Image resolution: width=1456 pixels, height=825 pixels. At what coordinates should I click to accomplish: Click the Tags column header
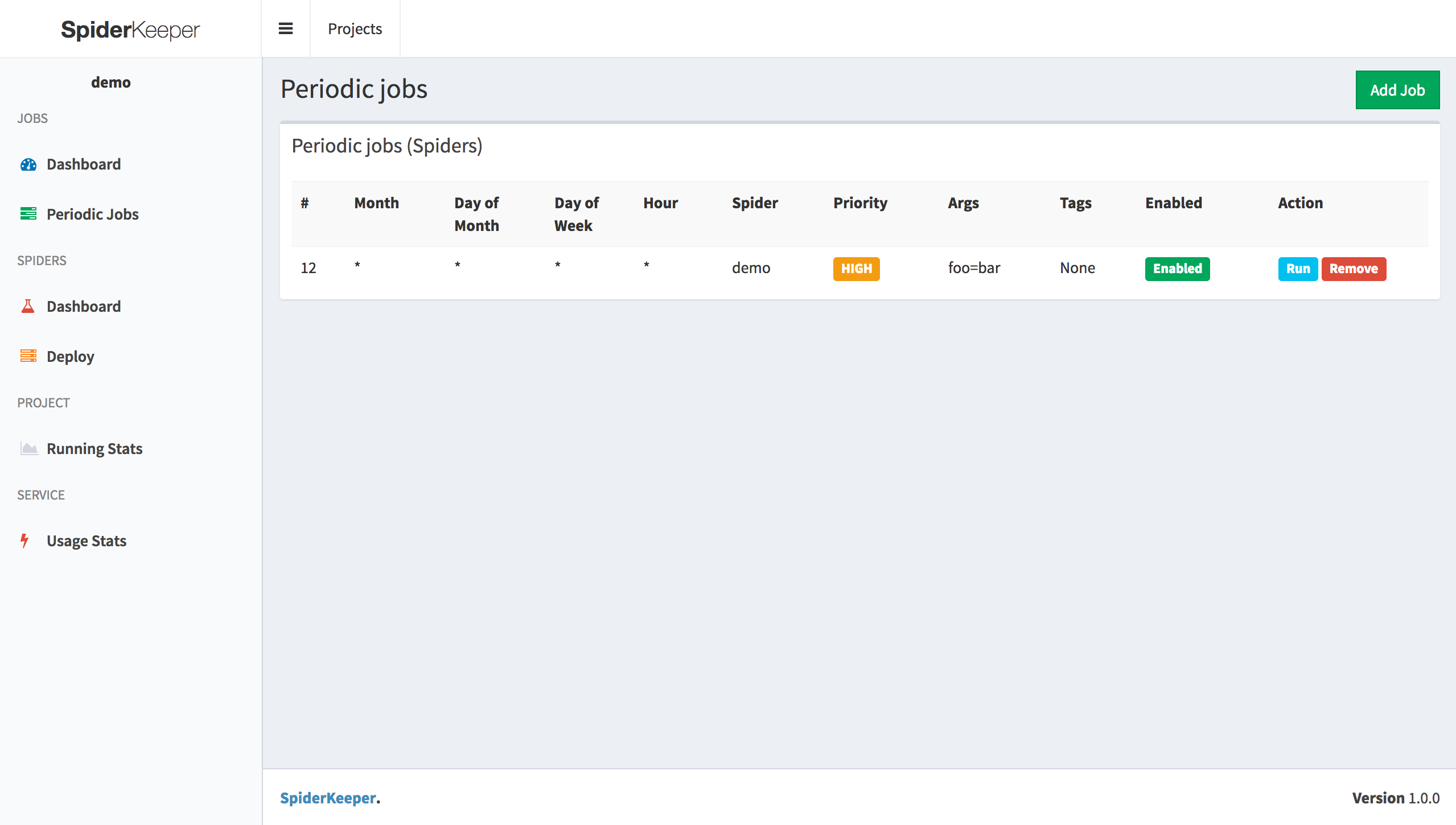pyautogui.click(x=1076, y=203)
